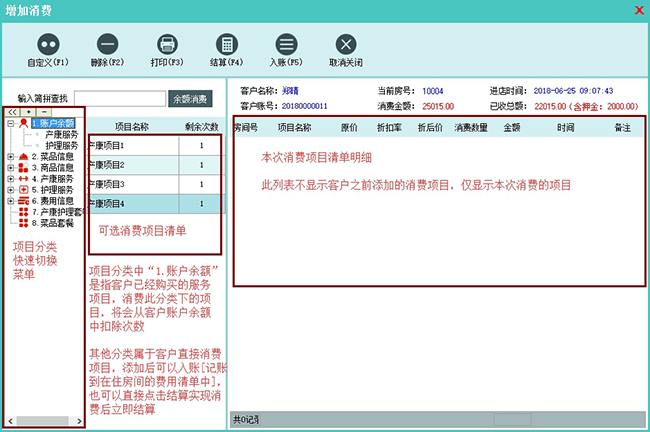Focus the 输入简拼查找 search field
The height and width of the screenshot is (432, 650).
click(116, 98)
